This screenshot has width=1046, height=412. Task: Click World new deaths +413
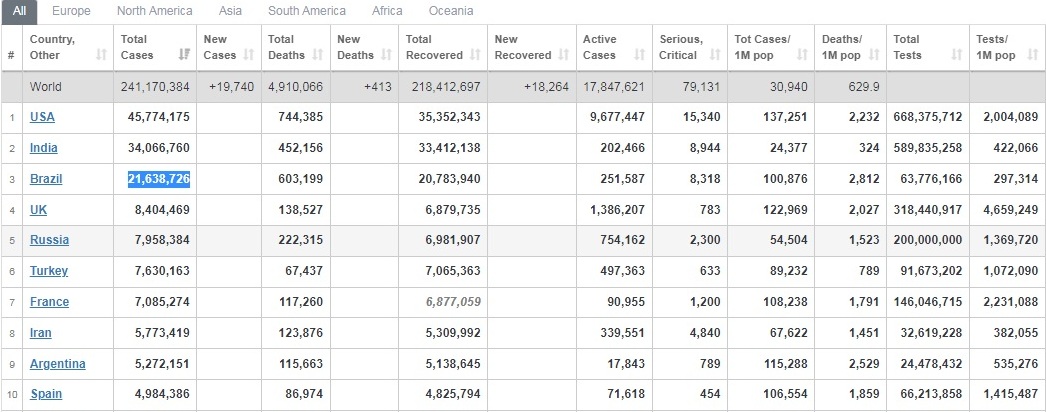pos(377,87)
